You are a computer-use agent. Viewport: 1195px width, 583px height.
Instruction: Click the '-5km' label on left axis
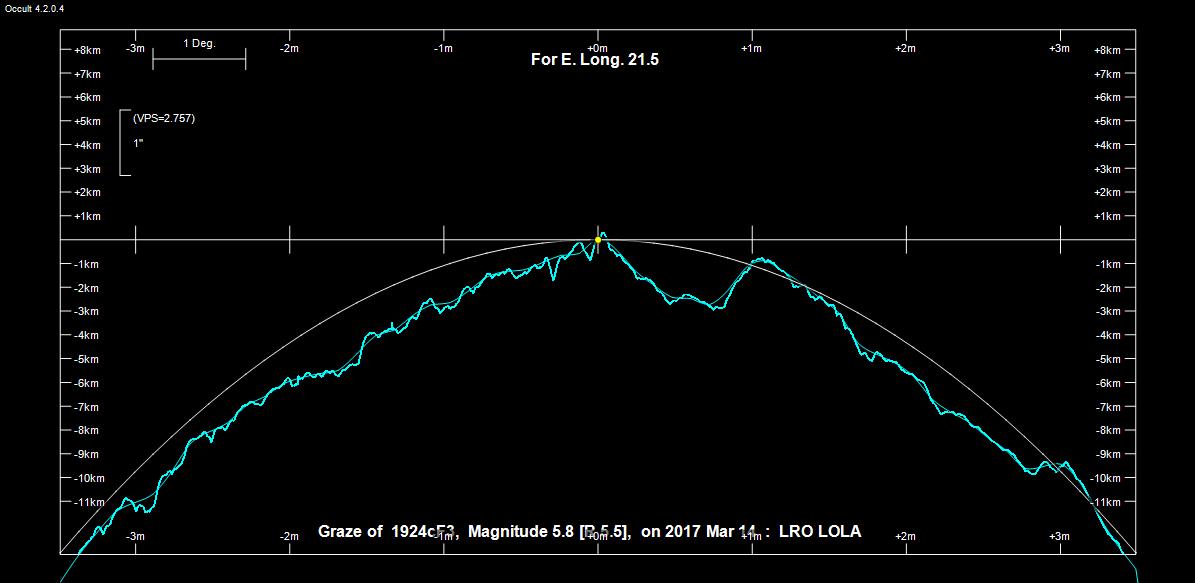pyautogui.click(x=87, y=359)
